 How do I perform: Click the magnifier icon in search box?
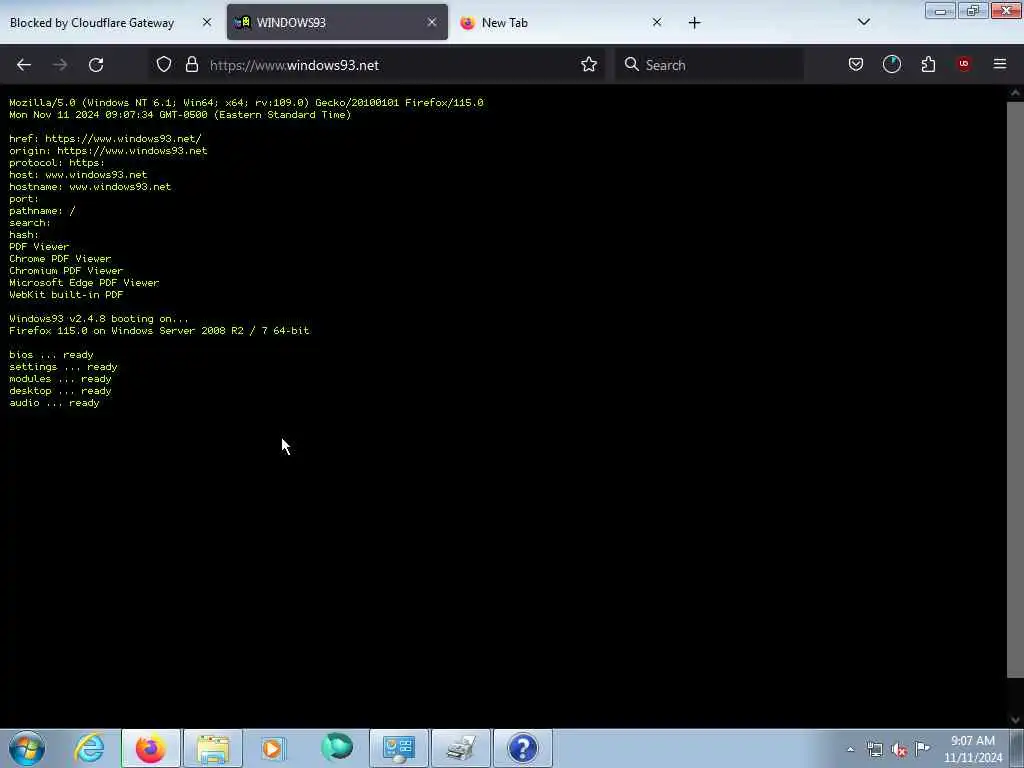(632, 65)
